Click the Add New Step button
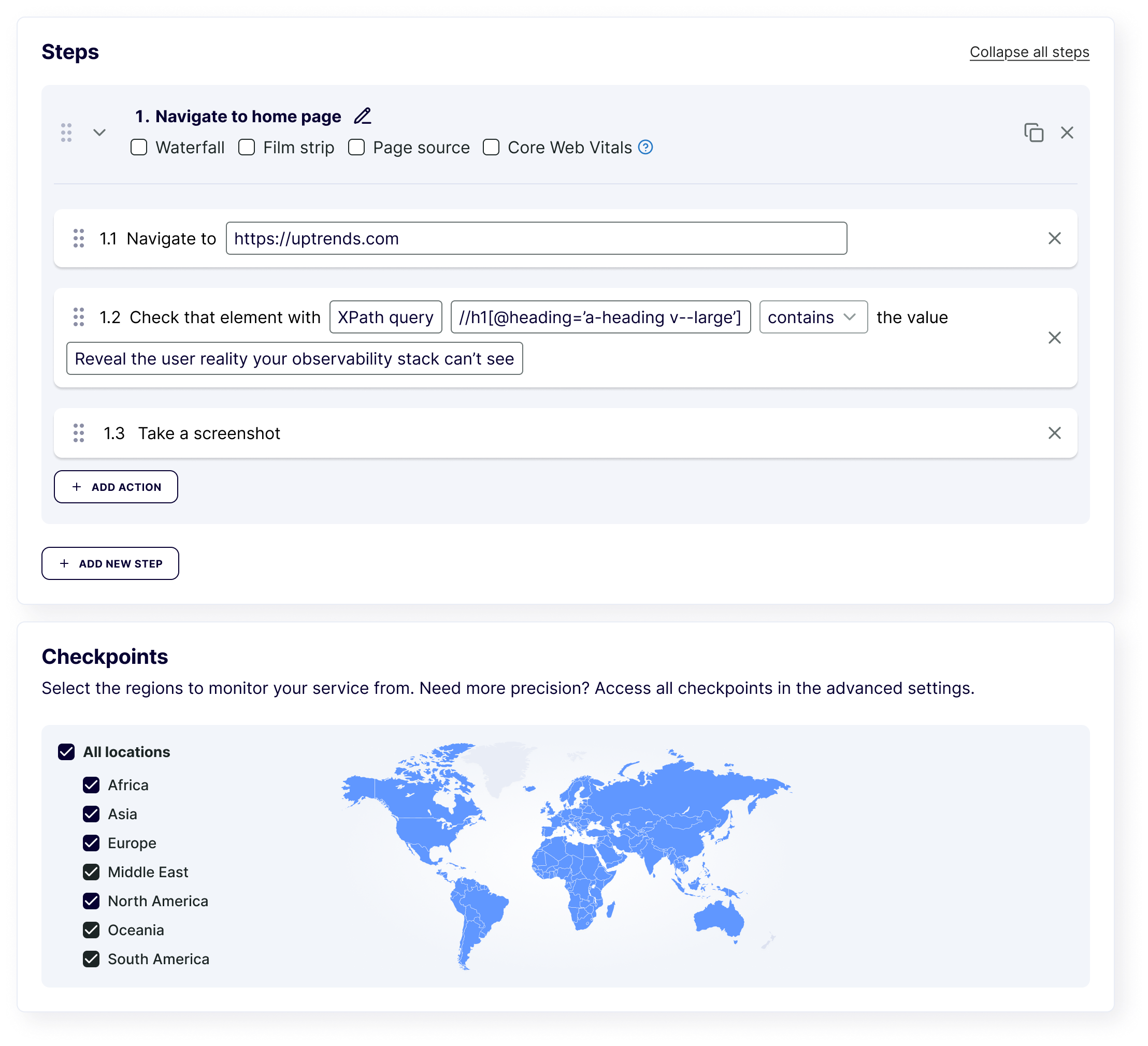The width and height of the screenshot is (1148, 1046). coord(110,563)
